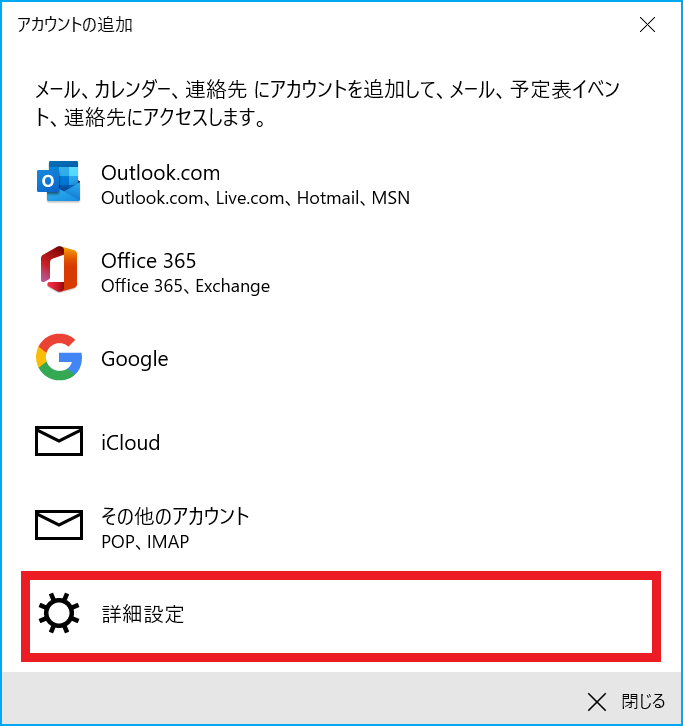Viewport: 683px width, 726px height.
Task: Click the description paragraph about adding accounts
Action: (x=328, y=103)
